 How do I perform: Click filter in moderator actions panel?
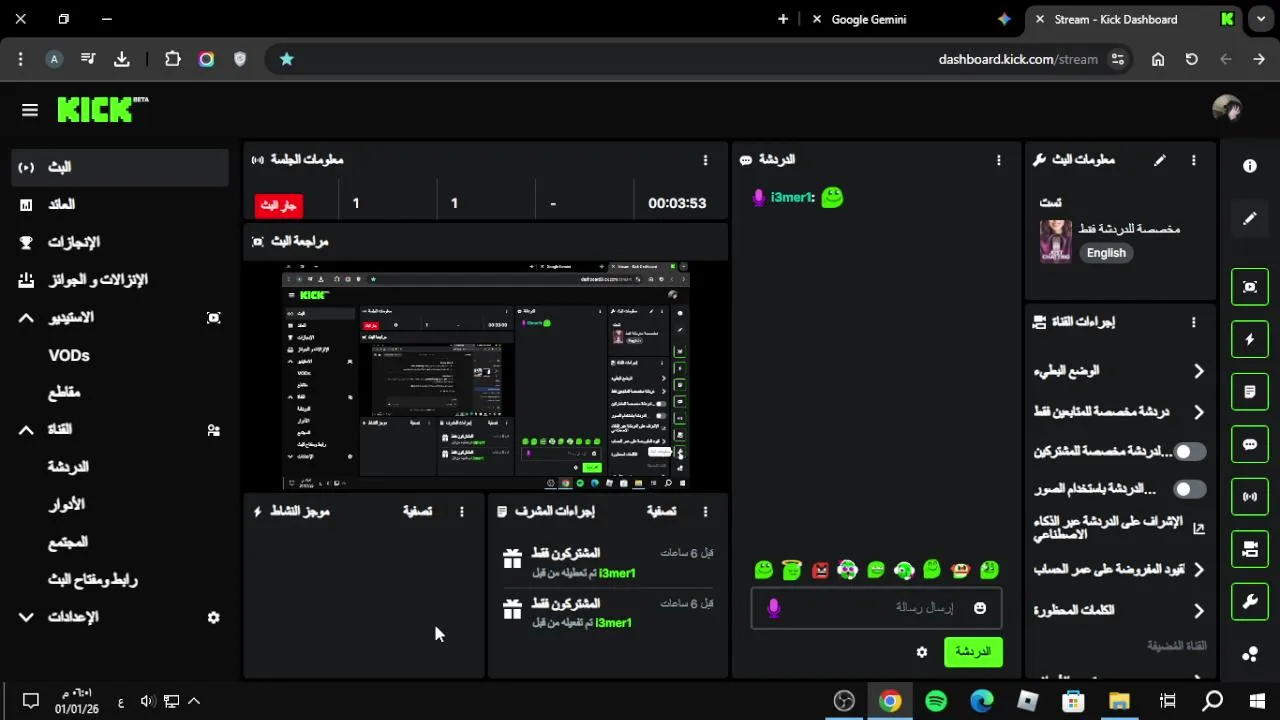[661, 511]
